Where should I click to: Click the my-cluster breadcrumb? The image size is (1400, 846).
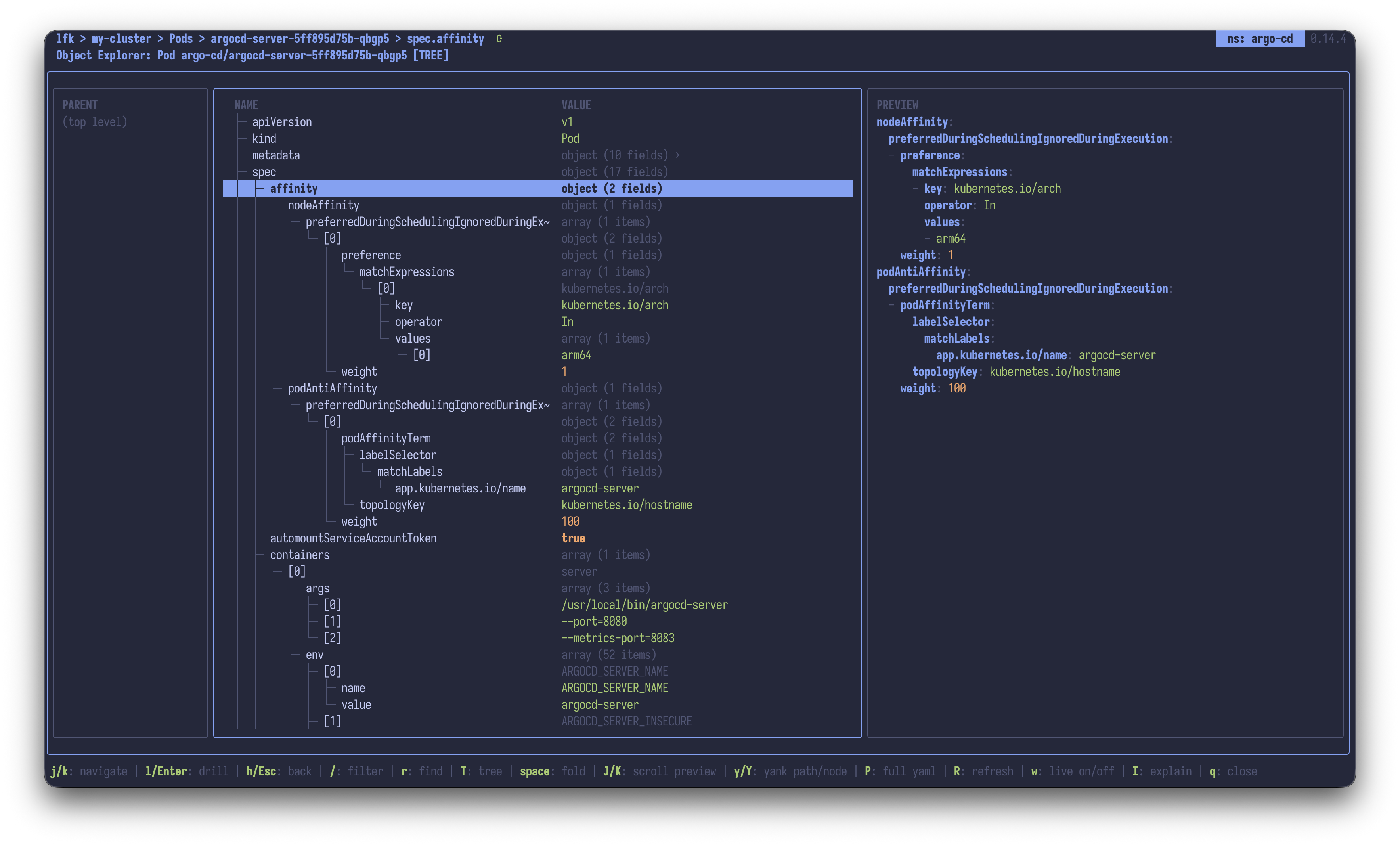122,38
